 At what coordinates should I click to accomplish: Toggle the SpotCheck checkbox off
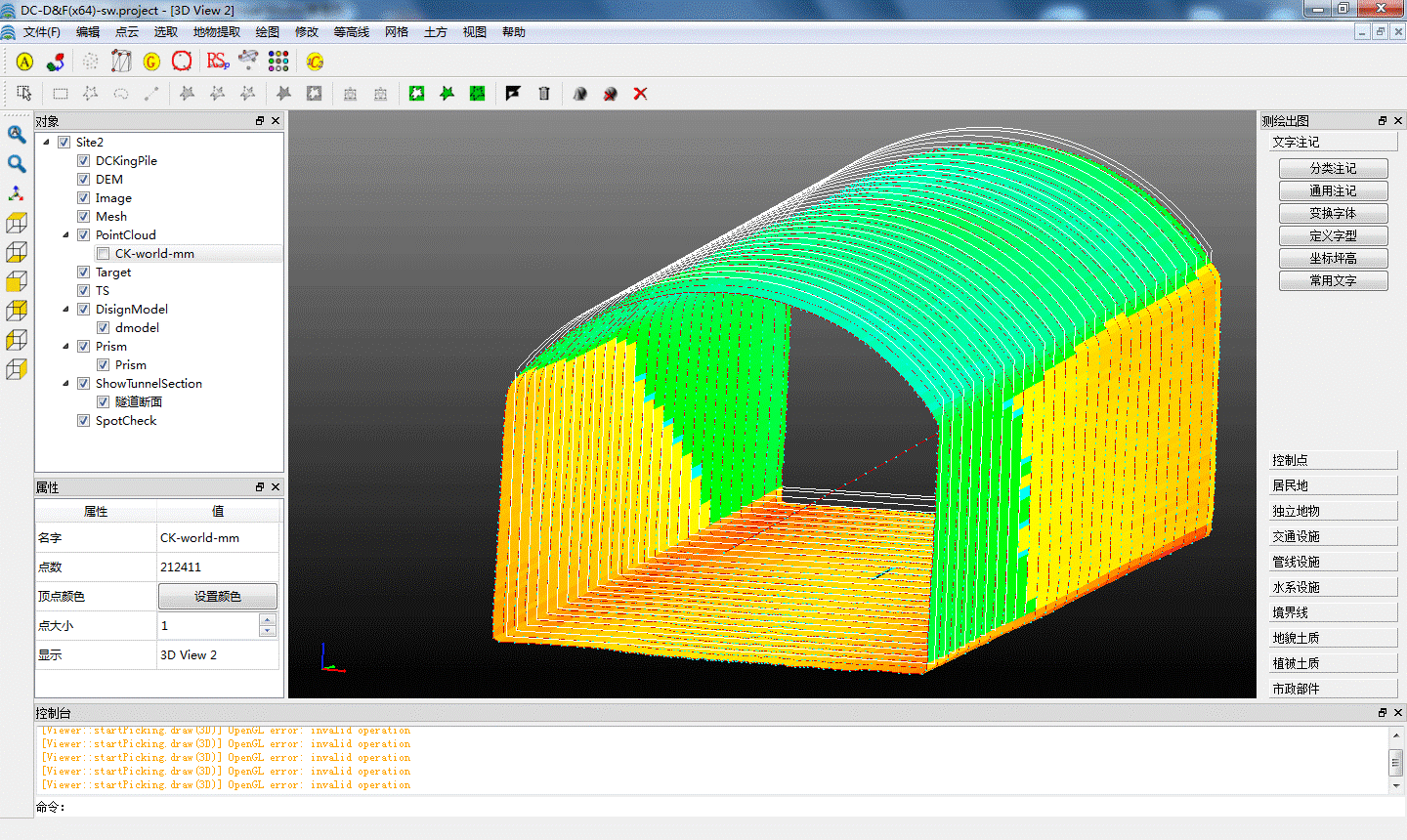pyautogui.click(x=83, y=421)
